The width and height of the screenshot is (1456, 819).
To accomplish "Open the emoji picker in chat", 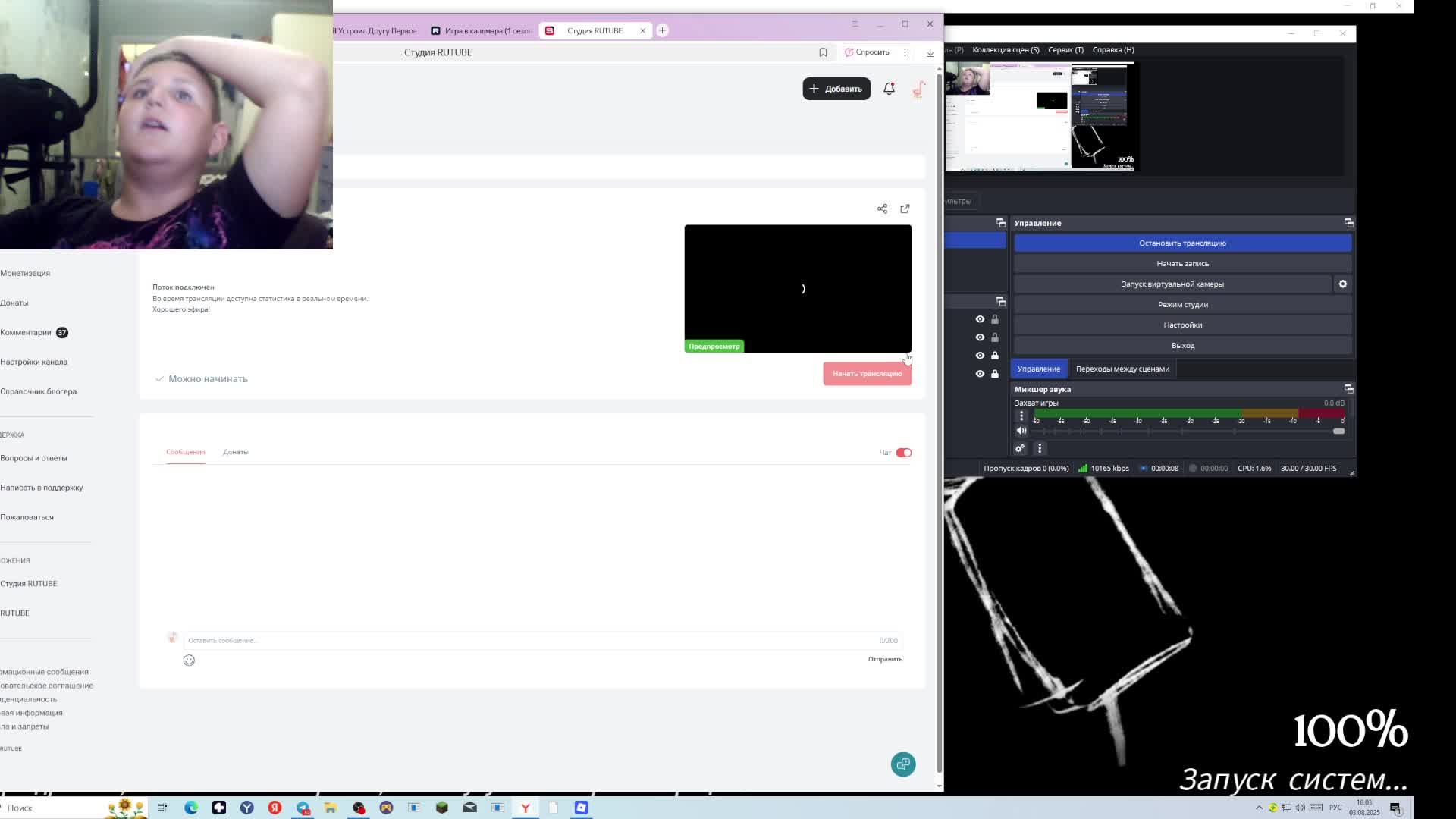I will tap(189, 660).
